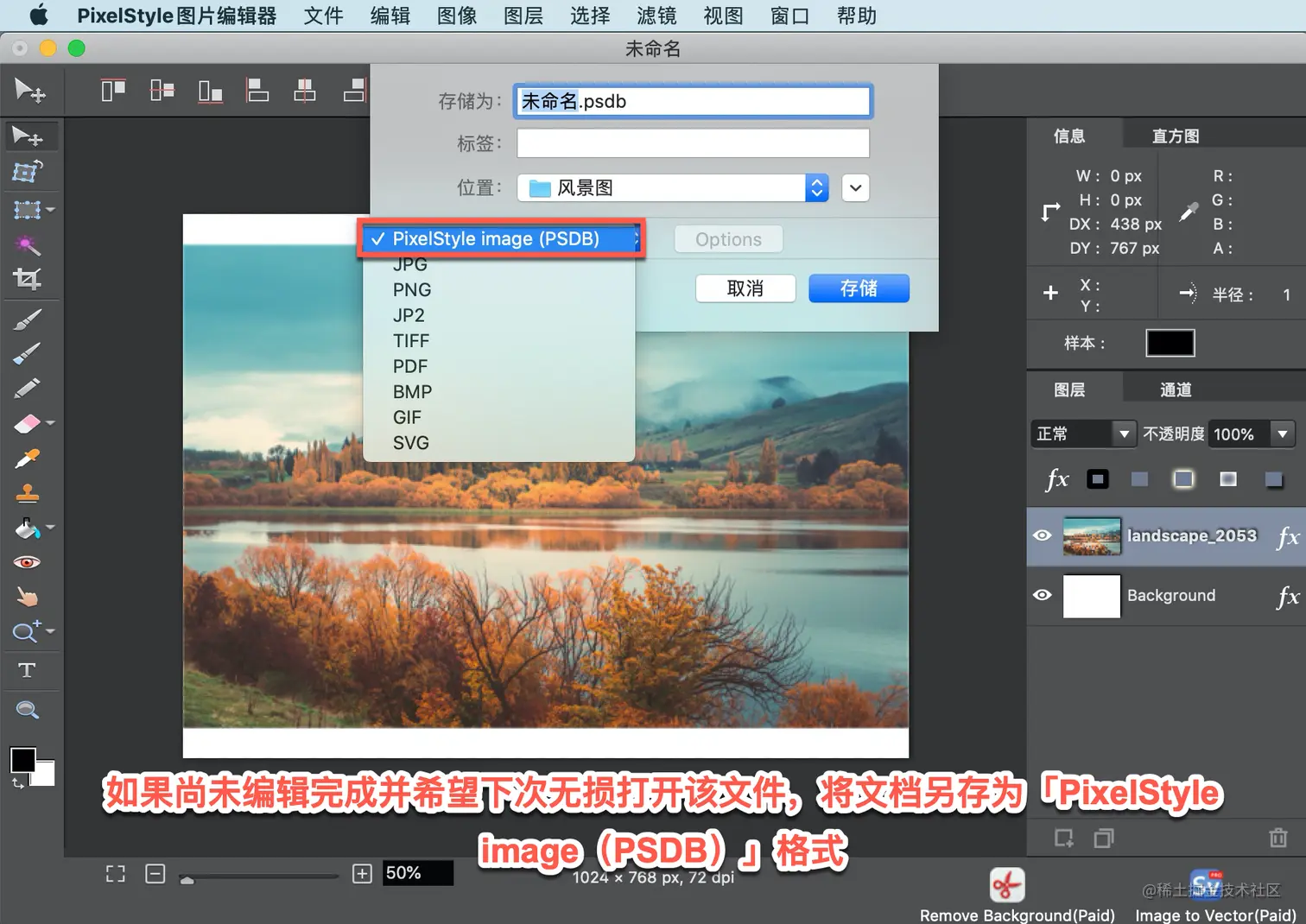This screenshot has height=924, width=1306.
Task: Toggle the fill layer effect button
Action: pyautogui.click(x=1140, y=479)
